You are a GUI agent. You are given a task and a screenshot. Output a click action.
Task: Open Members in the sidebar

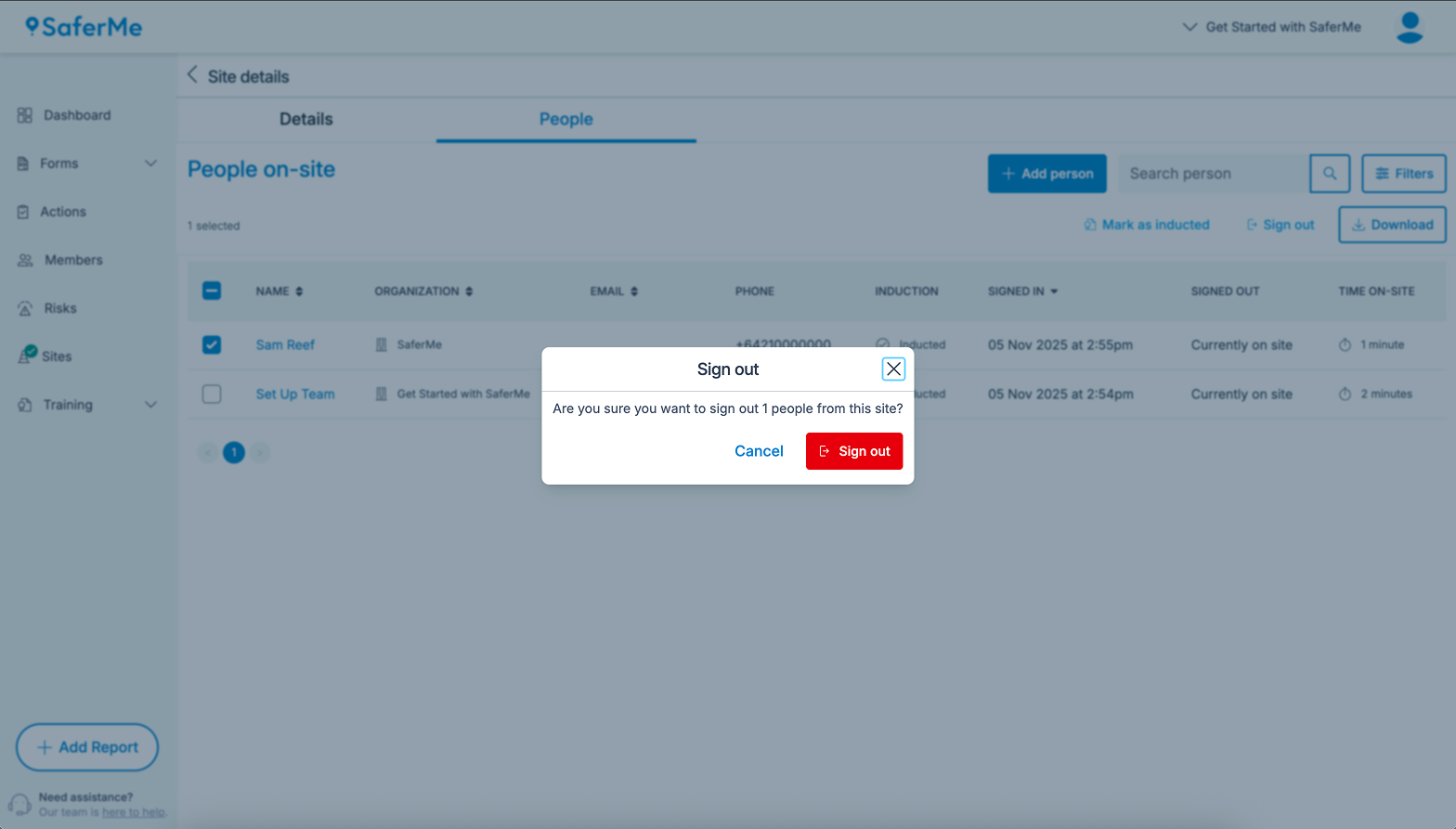point(72,260)
